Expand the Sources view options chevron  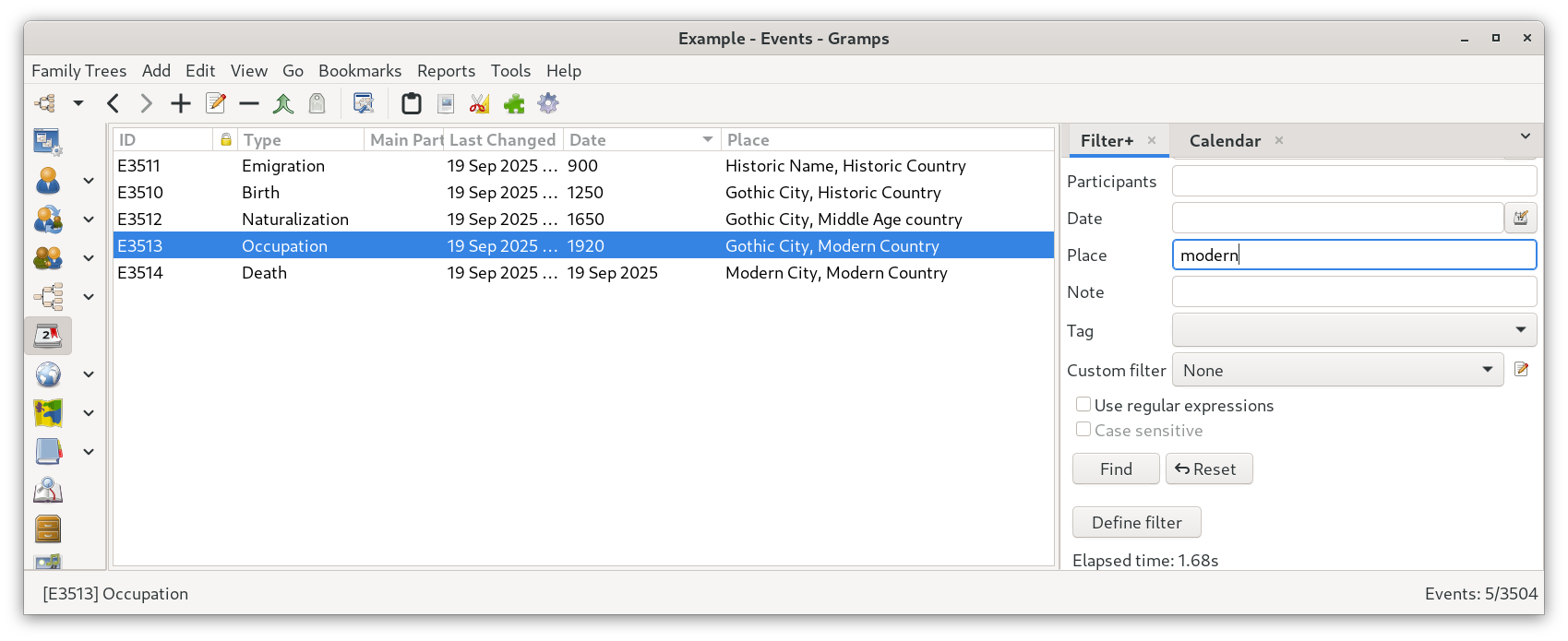click(x=89, y=452)
